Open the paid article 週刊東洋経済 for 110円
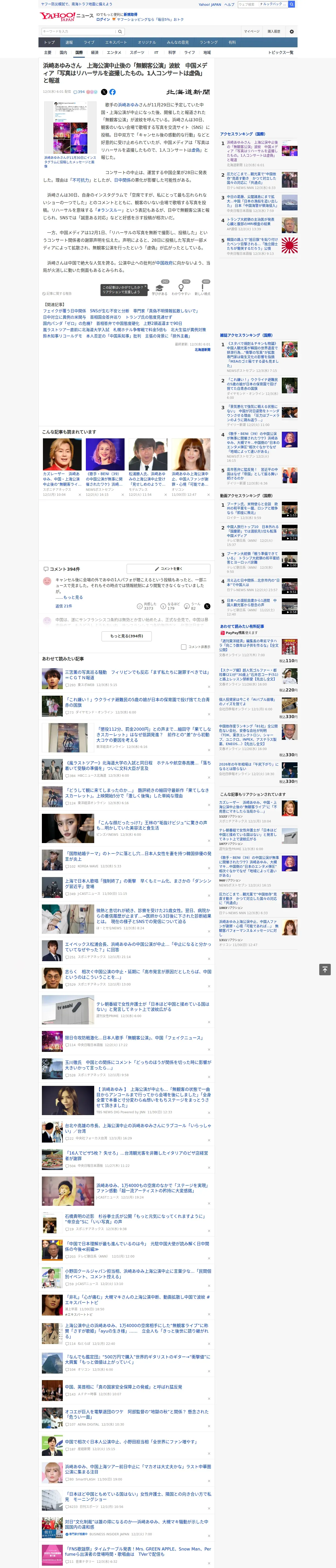The image size is (336, 1568). pos(249,645)
